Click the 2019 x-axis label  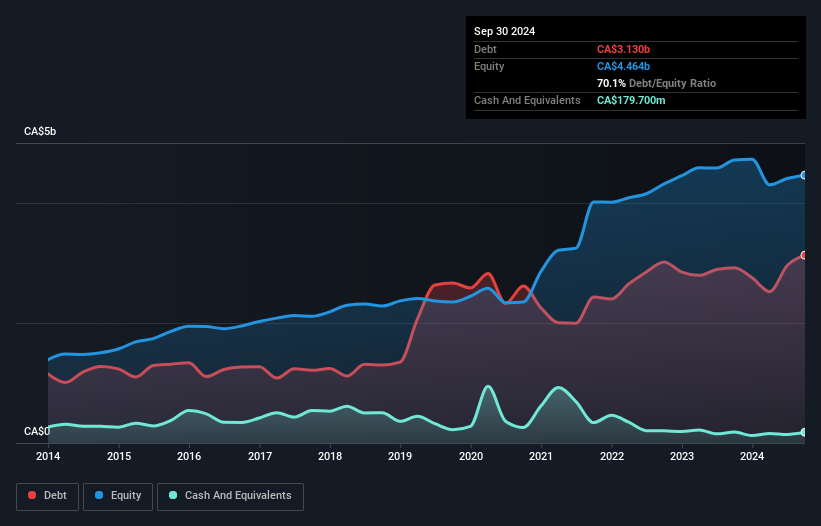(400, 456)
